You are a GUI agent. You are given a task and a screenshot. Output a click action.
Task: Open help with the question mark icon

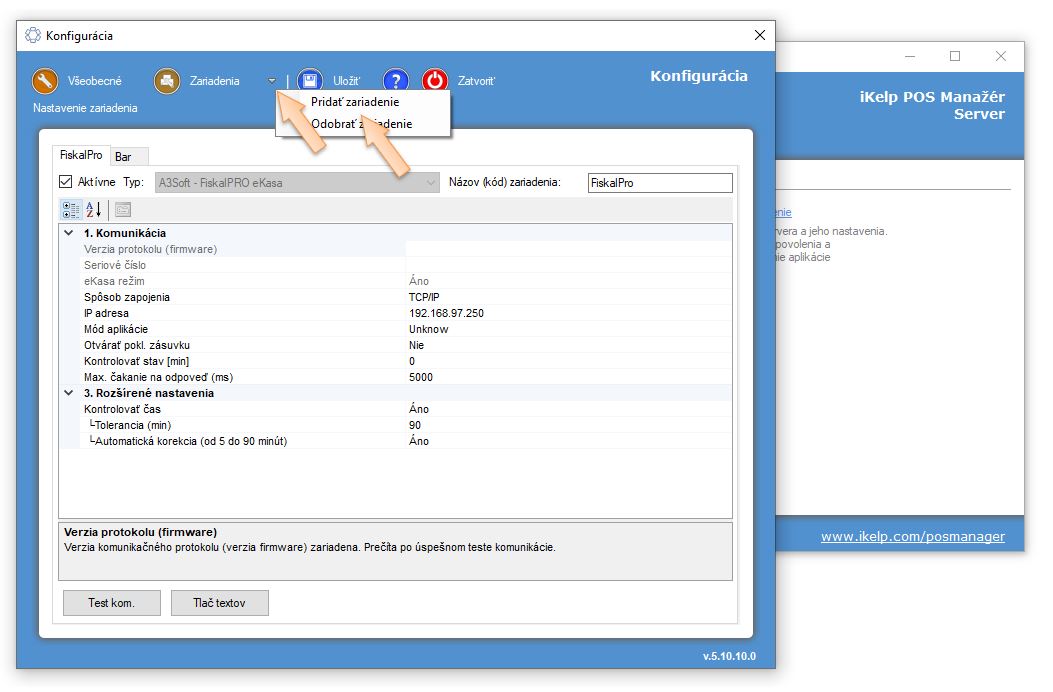pos(396,81)
